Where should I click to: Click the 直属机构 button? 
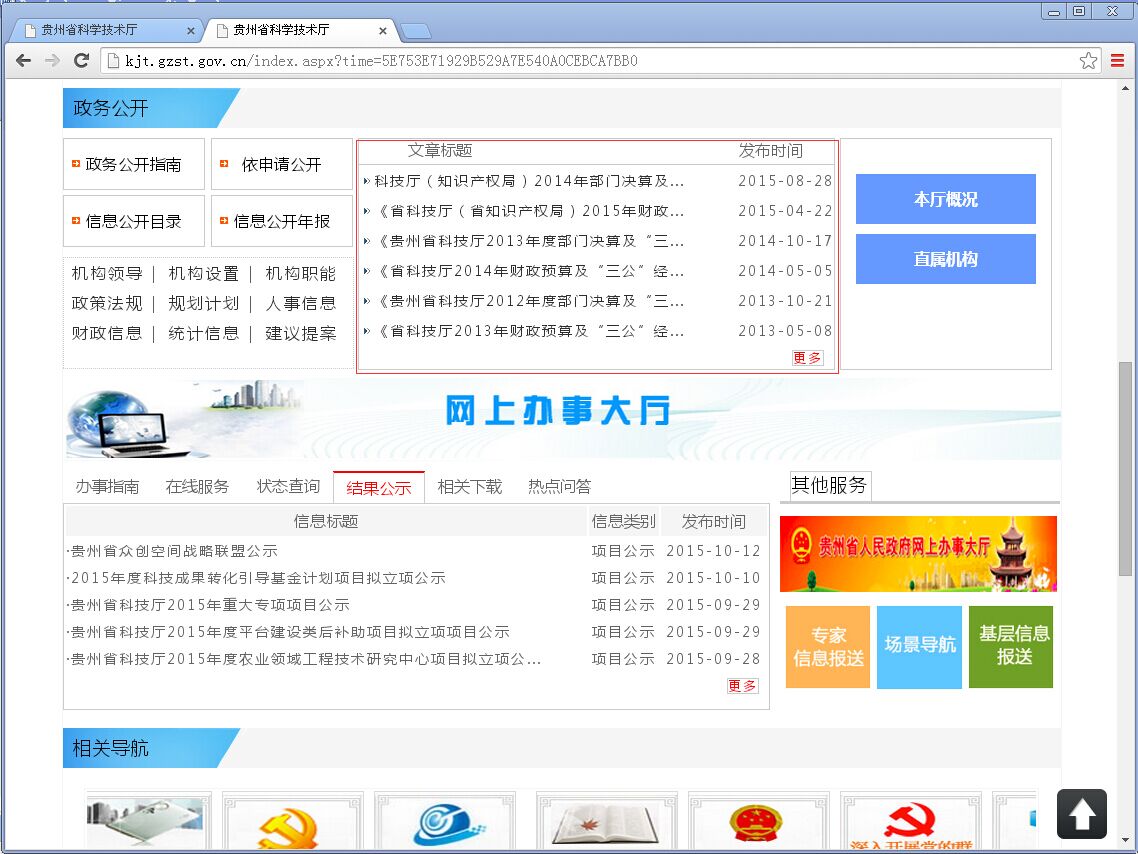pos(945,259)
